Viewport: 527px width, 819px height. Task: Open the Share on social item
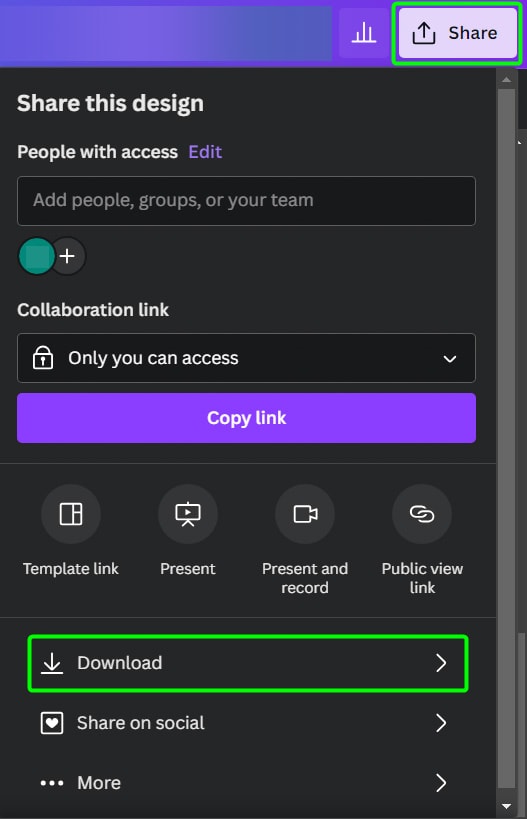click(x=248, y=723)
